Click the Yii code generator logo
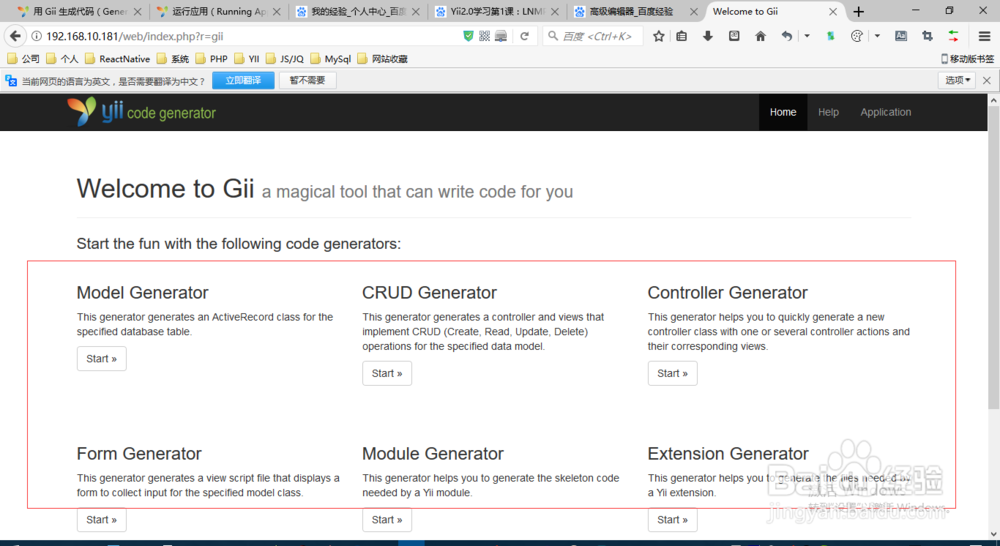Screen dimensions: 1000x546 pos(142,112)
